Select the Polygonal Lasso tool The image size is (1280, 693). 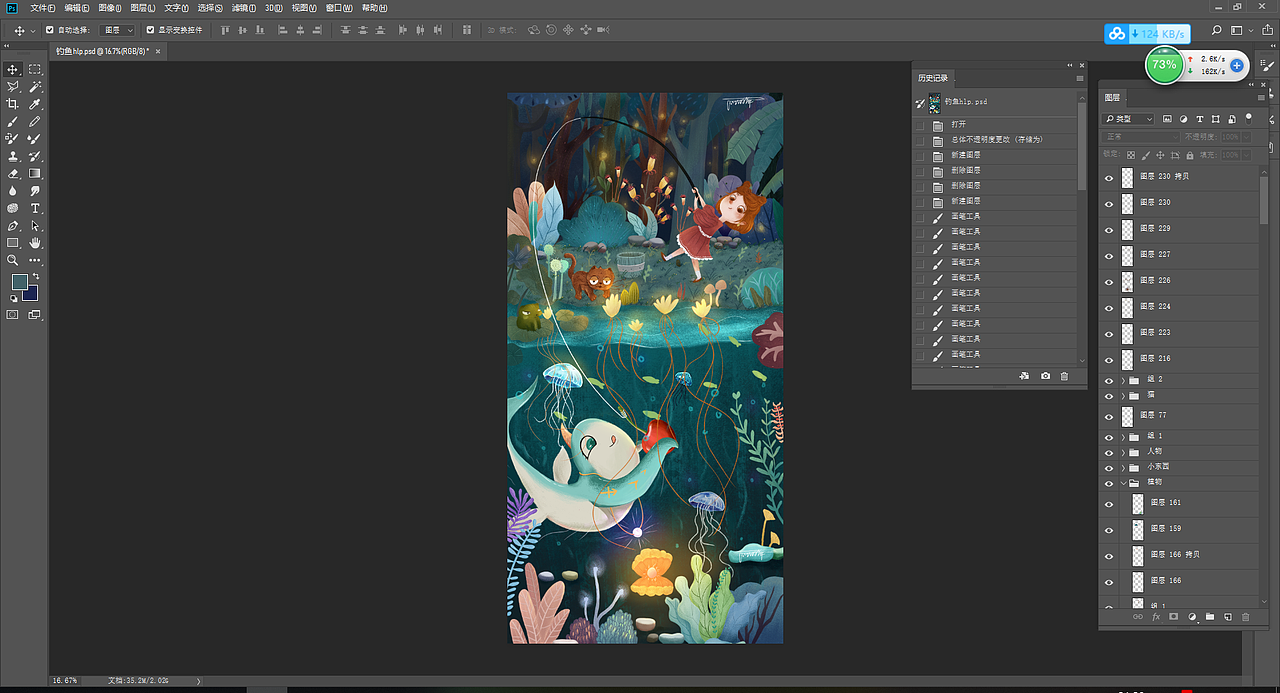tap(13, 87)
